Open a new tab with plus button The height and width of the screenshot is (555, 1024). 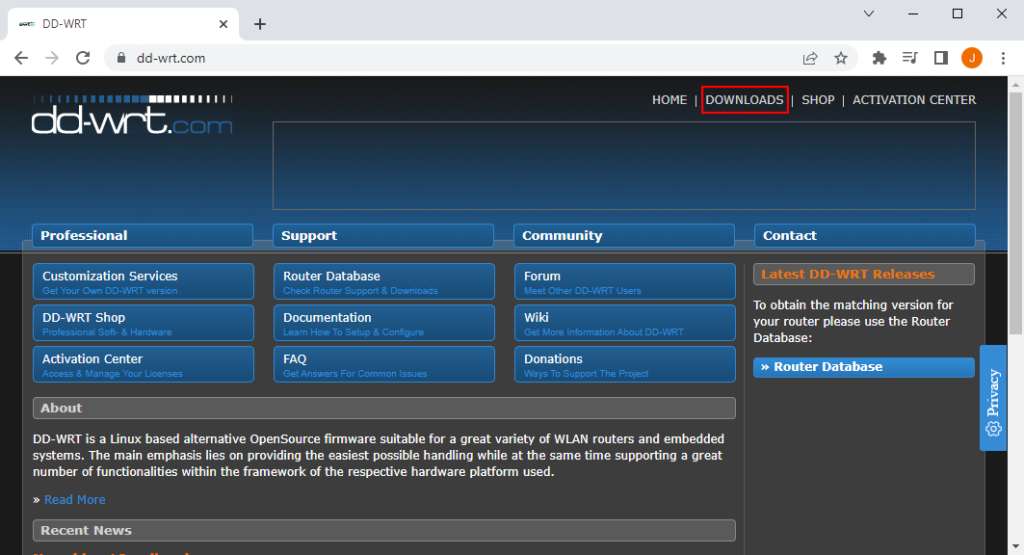pos(260,24)
